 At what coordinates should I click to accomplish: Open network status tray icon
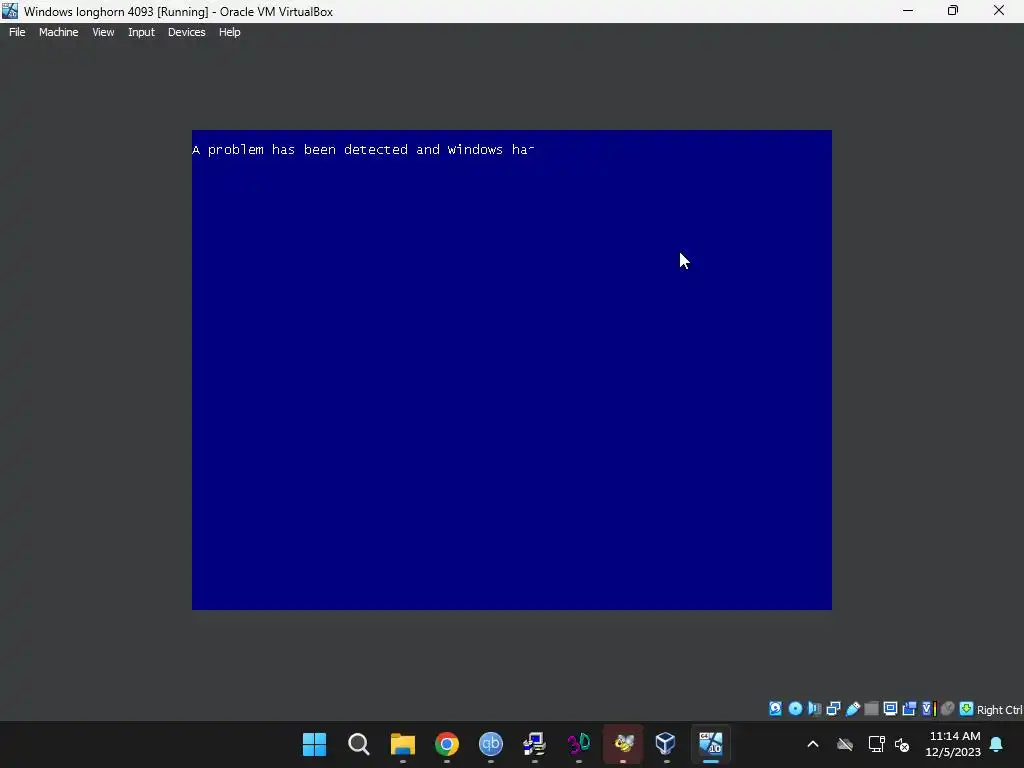click(x=876, y=744)
